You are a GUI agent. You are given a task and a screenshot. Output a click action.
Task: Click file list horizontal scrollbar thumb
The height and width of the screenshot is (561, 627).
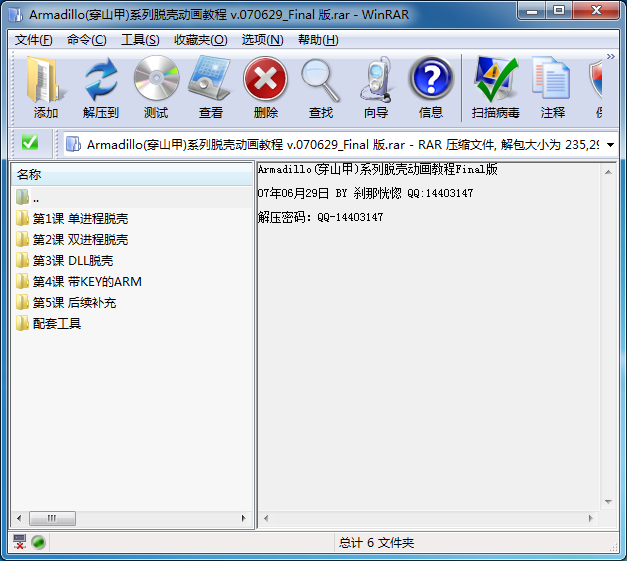pyautogui.click(x=52, y=519)
